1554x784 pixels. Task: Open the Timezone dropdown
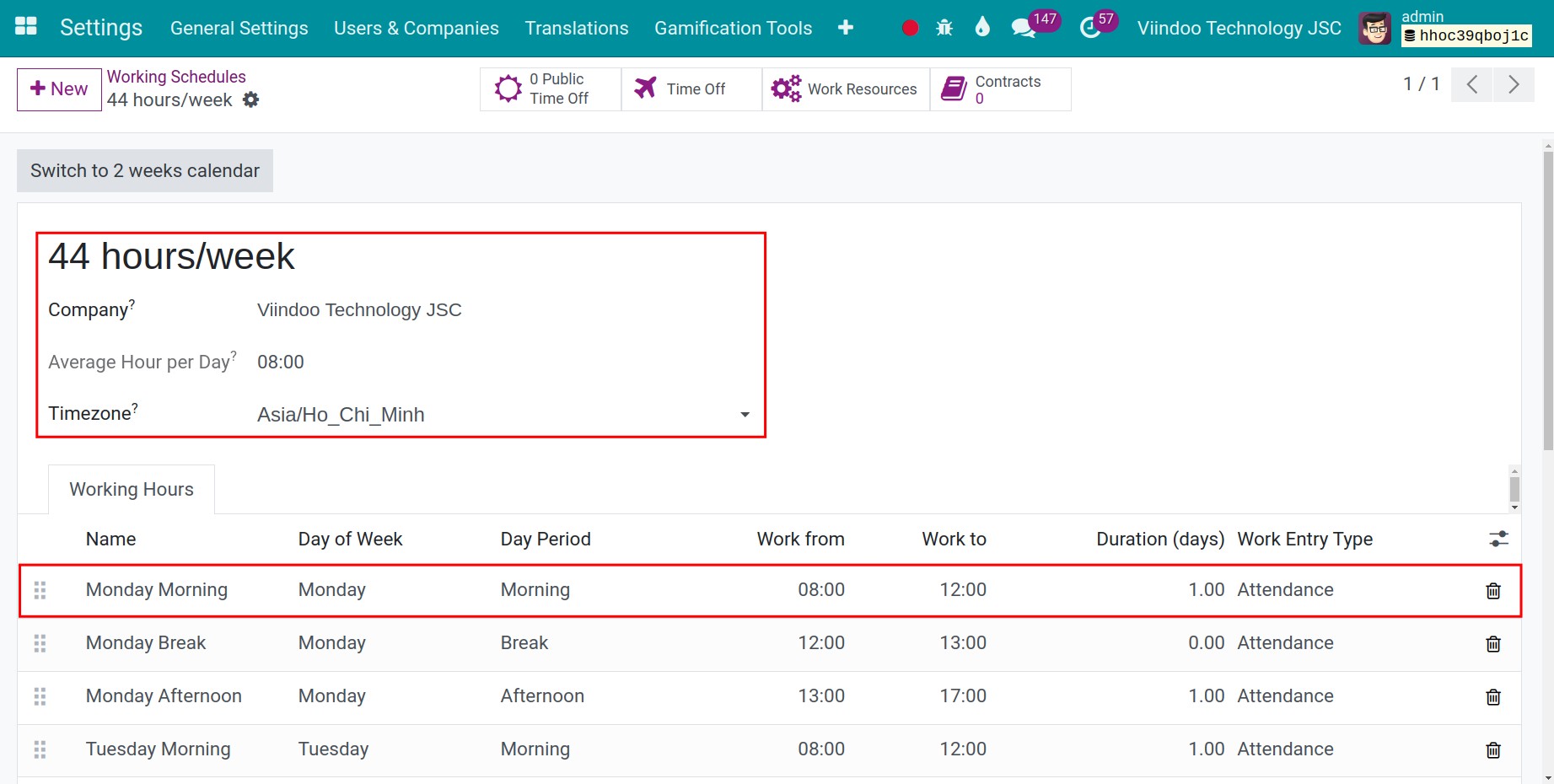503,415
